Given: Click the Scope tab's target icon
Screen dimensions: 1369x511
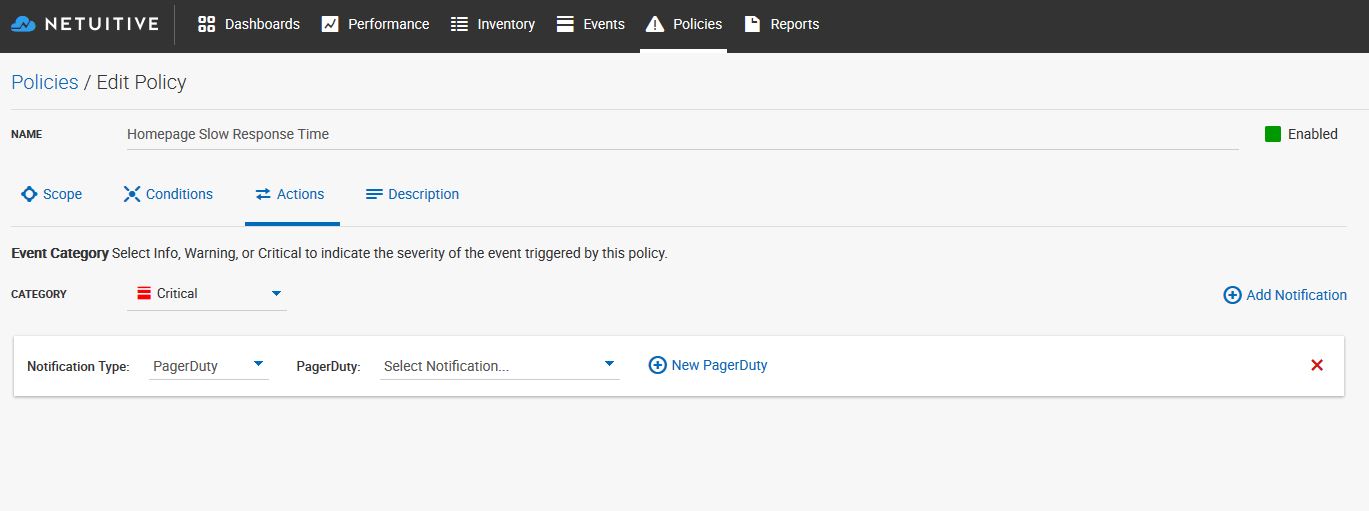Looking at the screenshot, I should [29, 194].
